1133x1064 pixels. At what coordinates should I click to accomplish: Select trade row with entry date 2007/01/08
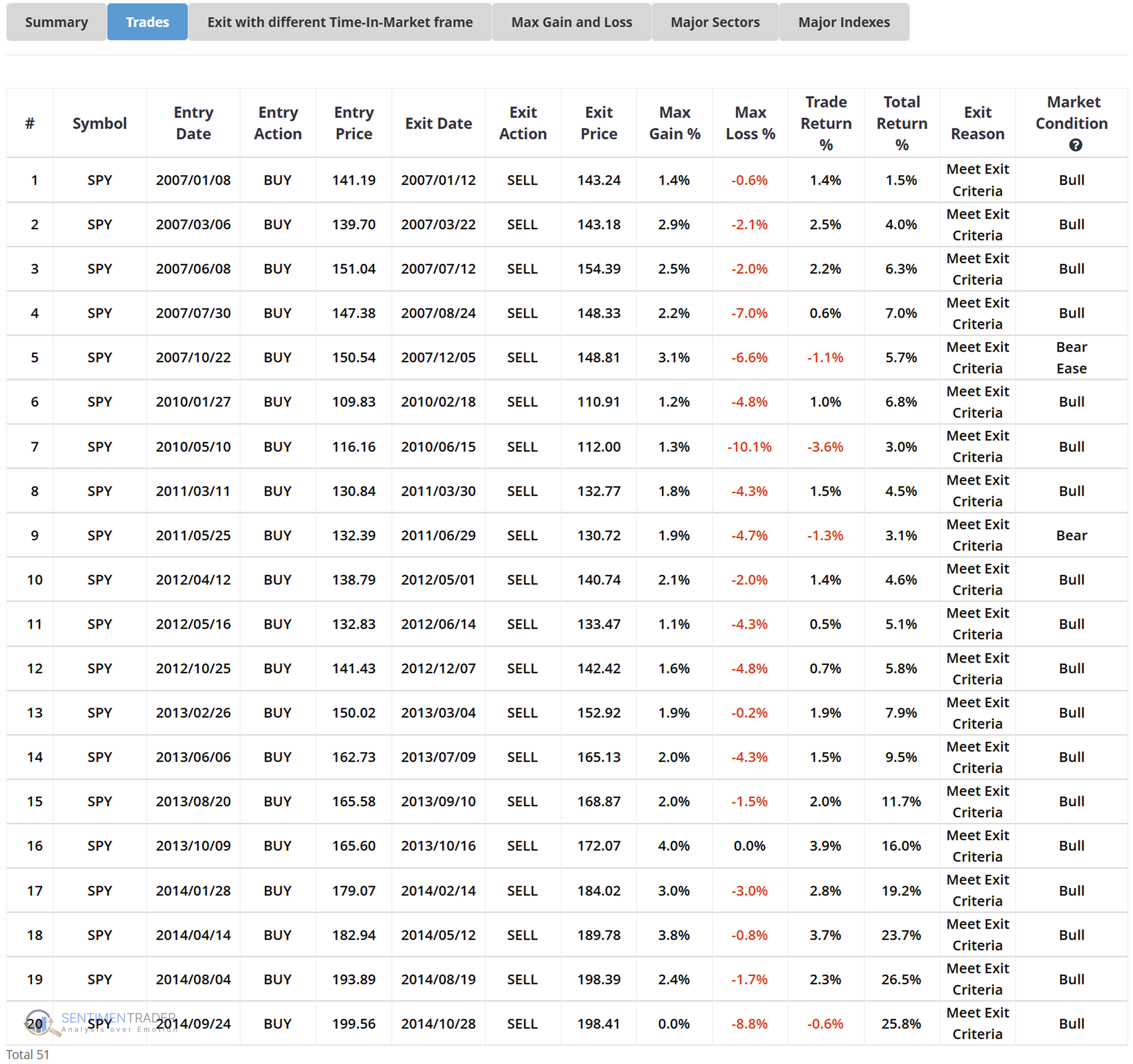(x=193, y=180)
